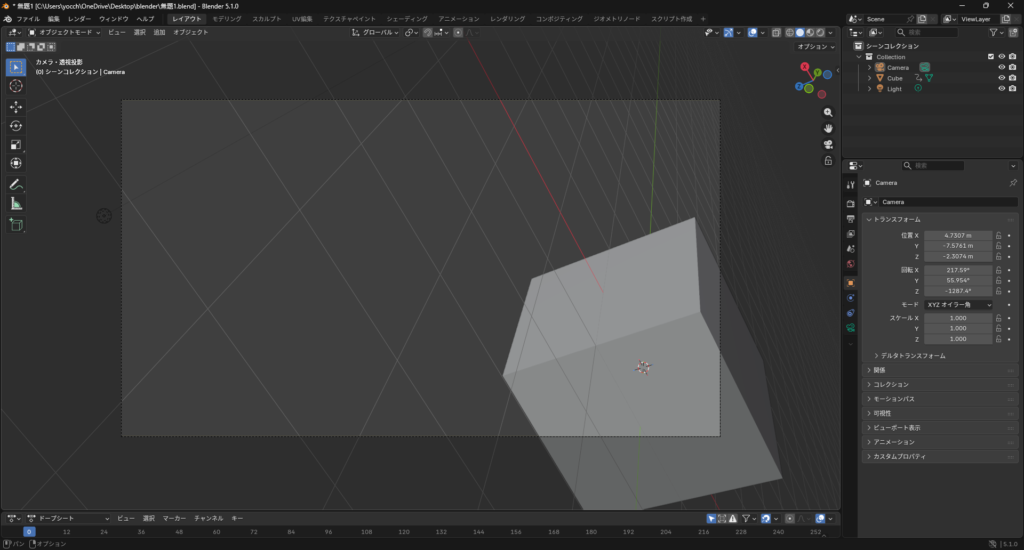Open the XYZ オイラー角 rotation mode dropdown
Image resolution: width=1024 pixels, height=550 pixels.
tap(958, 304)
